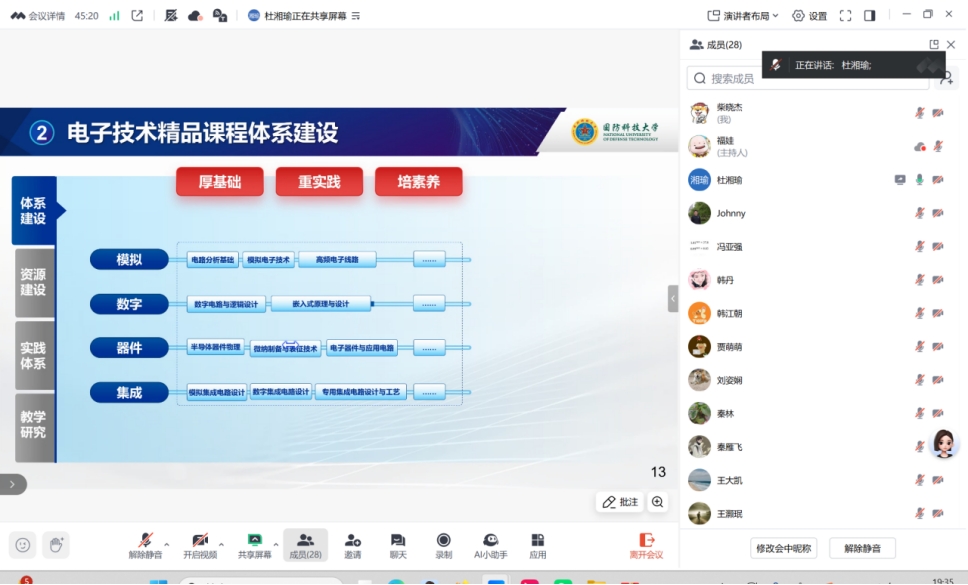968x585 pixels.
Task: Open the 应用 apps icon
Action: tap(538, 545)
